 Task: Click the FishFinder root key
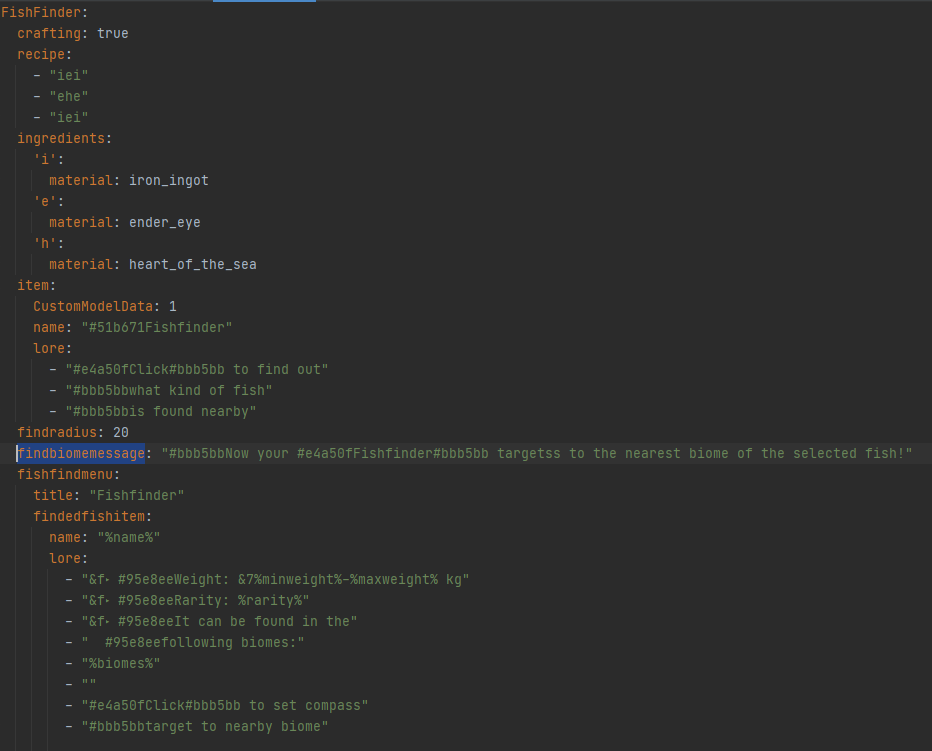(42, 13)
